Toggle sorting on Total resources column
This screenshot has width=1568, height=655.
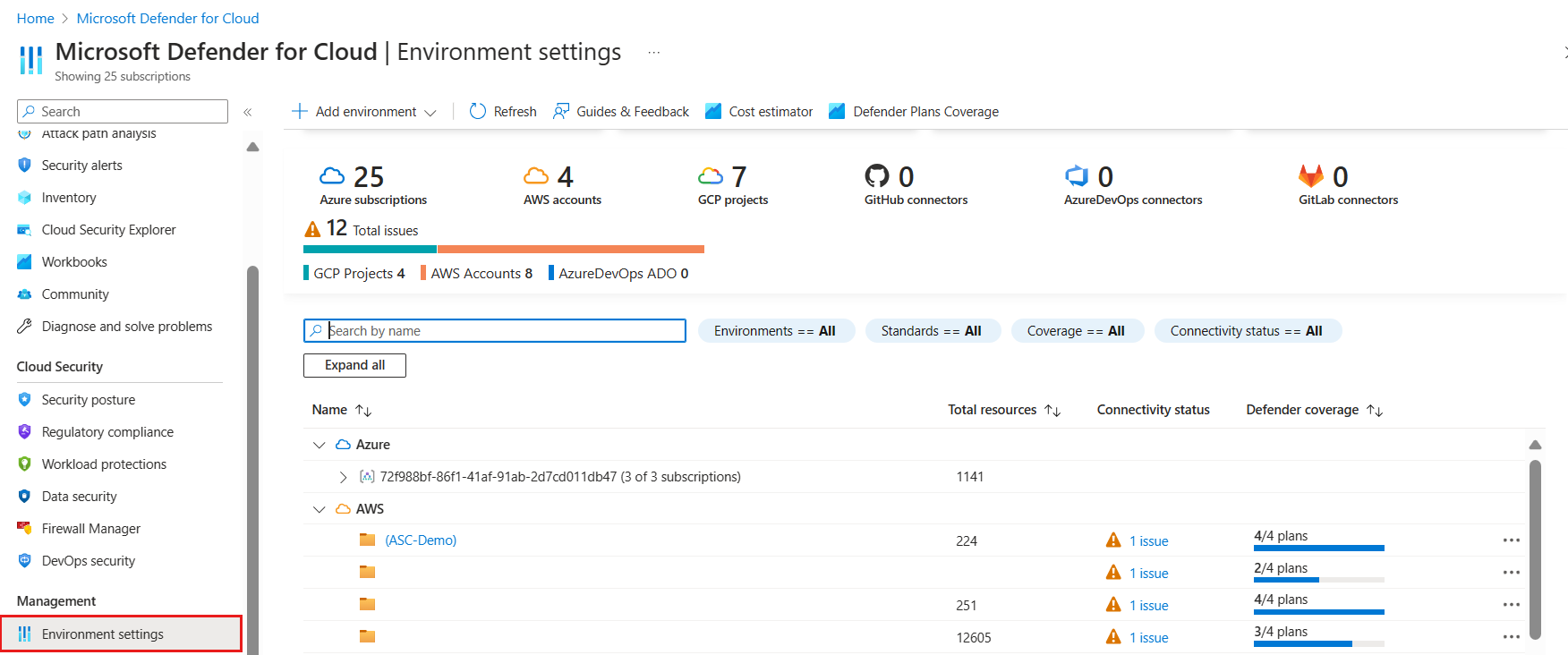(1052, 410)
